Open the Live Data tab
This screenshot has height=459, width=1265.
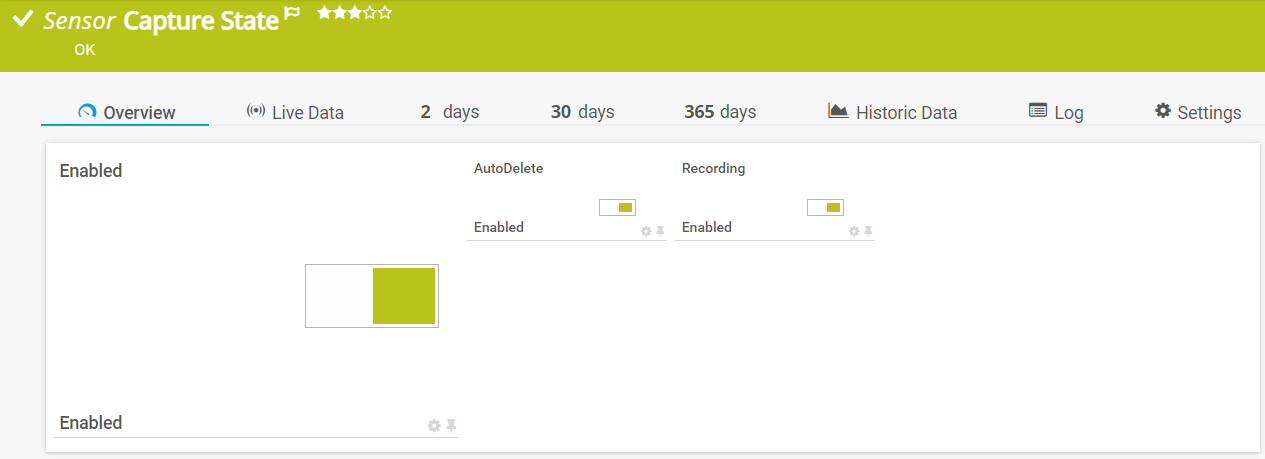pos(295,113)
